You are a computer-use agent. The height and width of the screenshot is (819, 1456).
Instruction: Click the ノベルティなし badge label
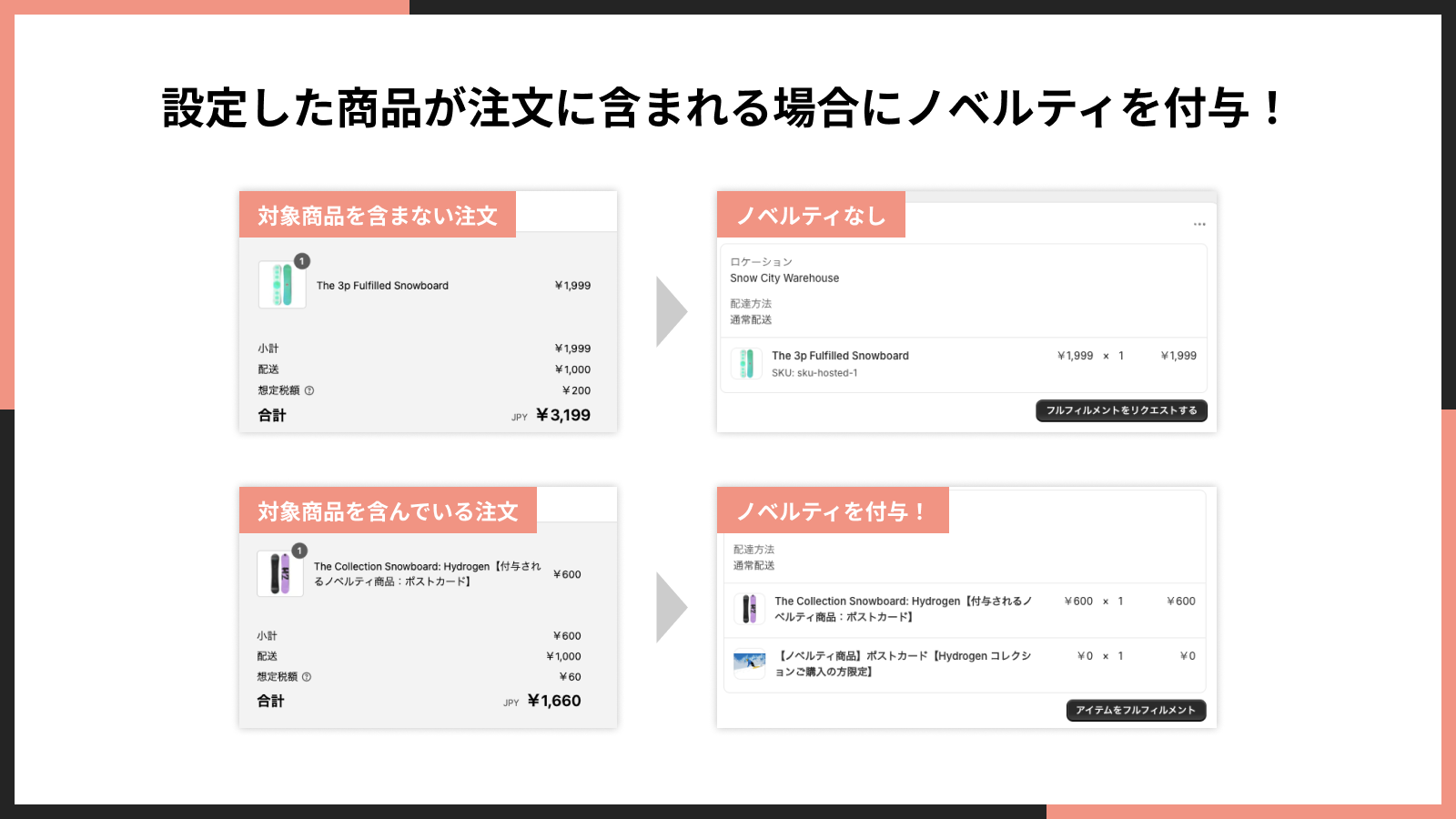[x=811, y=215]
